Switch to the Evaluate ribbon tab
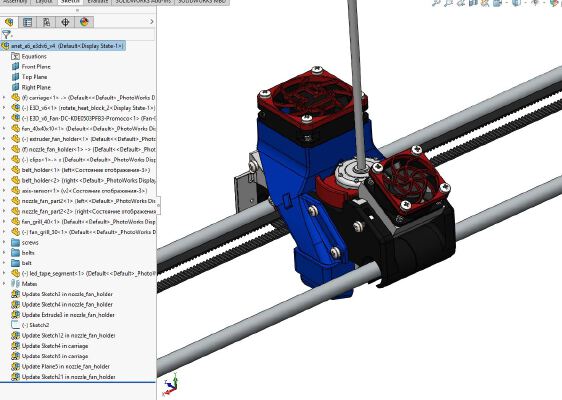 click(97, 2)
